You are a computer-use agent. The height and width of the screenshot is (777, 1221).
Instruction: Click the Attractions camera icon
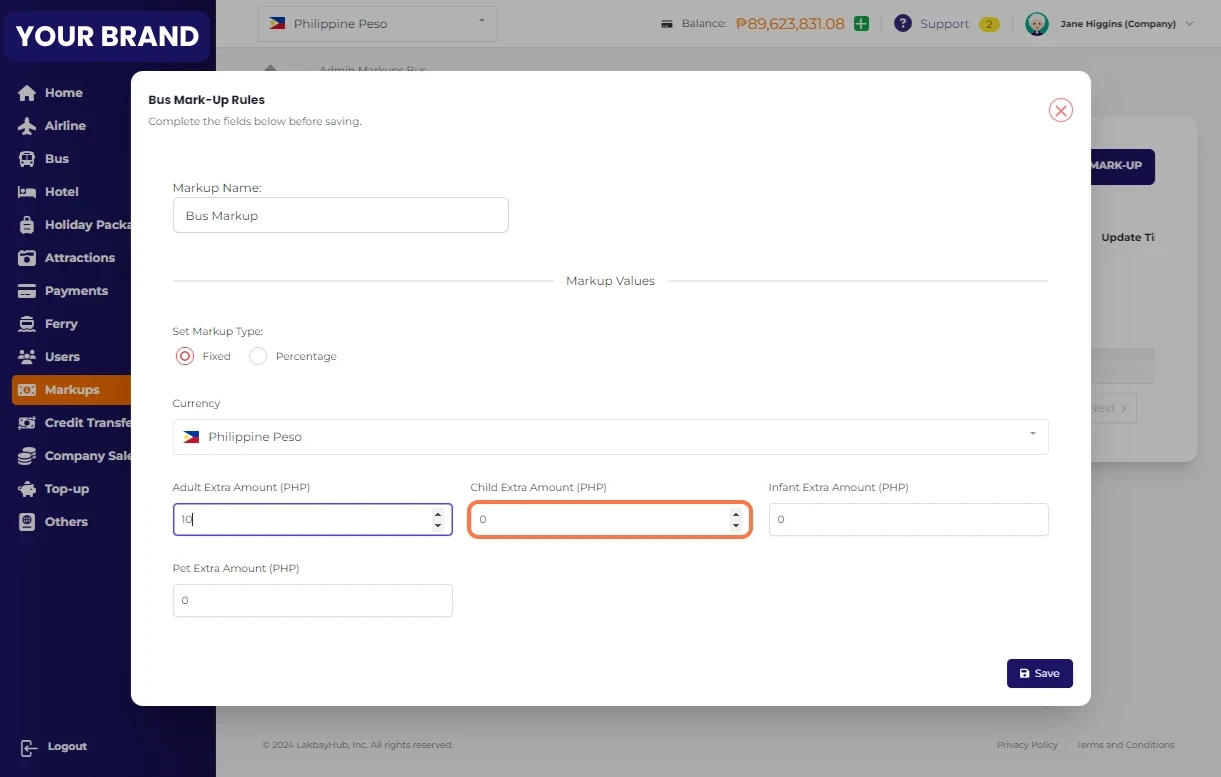[27, 258]
